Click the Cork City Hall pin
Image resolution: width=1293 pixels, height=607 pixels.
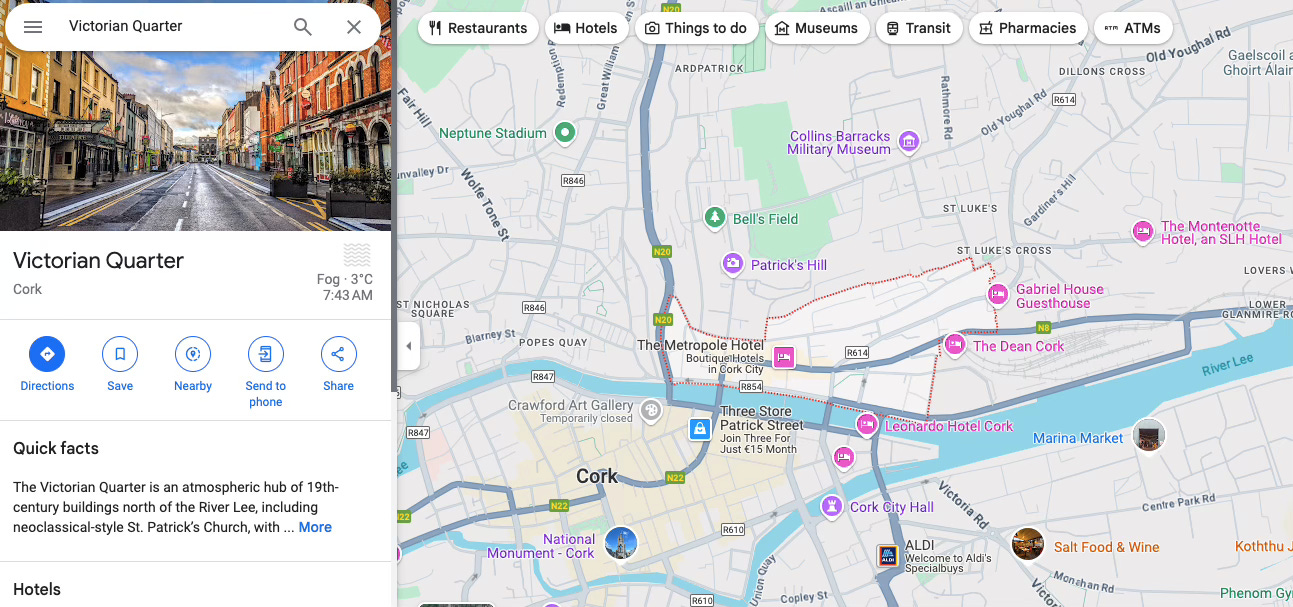click(831, 506)
